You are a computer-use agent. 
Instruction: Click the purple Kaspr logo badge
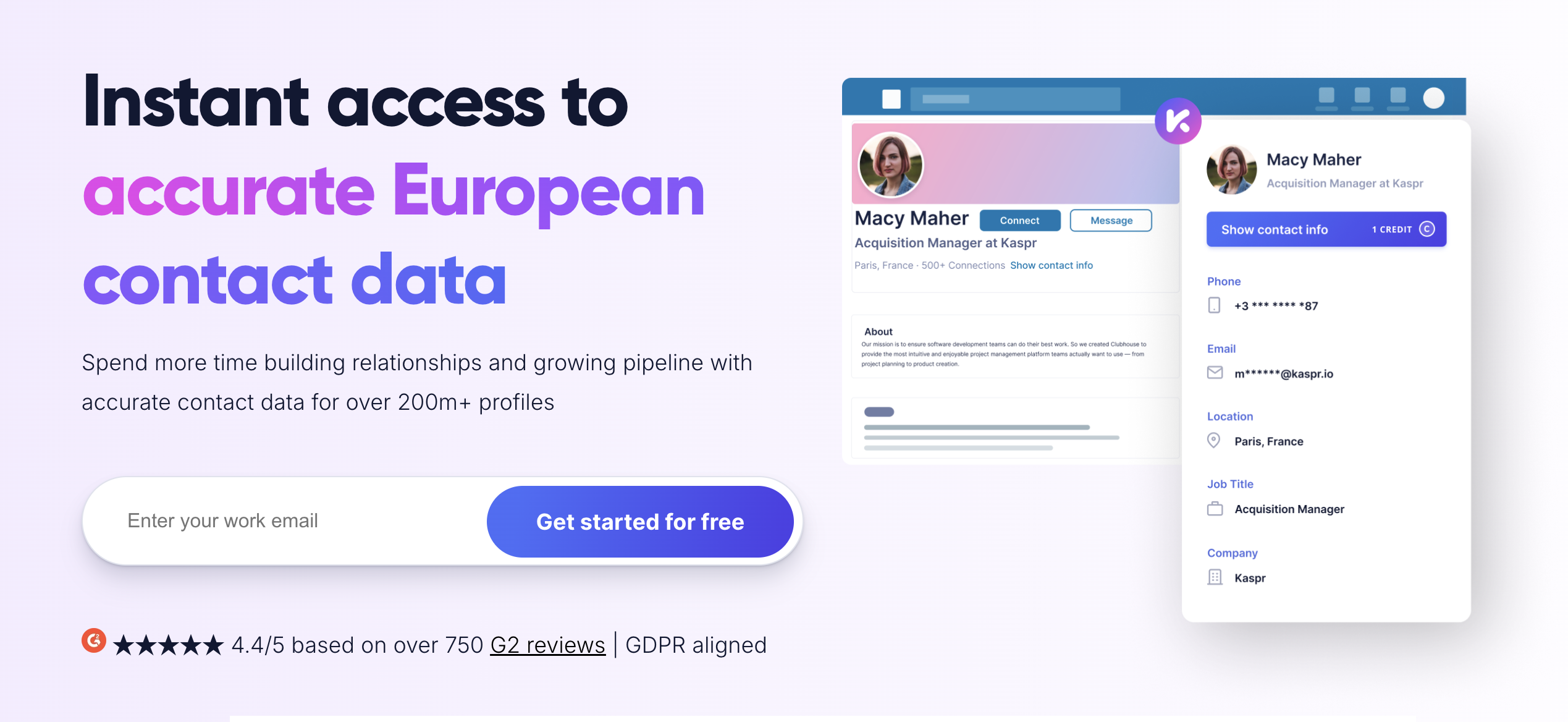point(1178,121)
